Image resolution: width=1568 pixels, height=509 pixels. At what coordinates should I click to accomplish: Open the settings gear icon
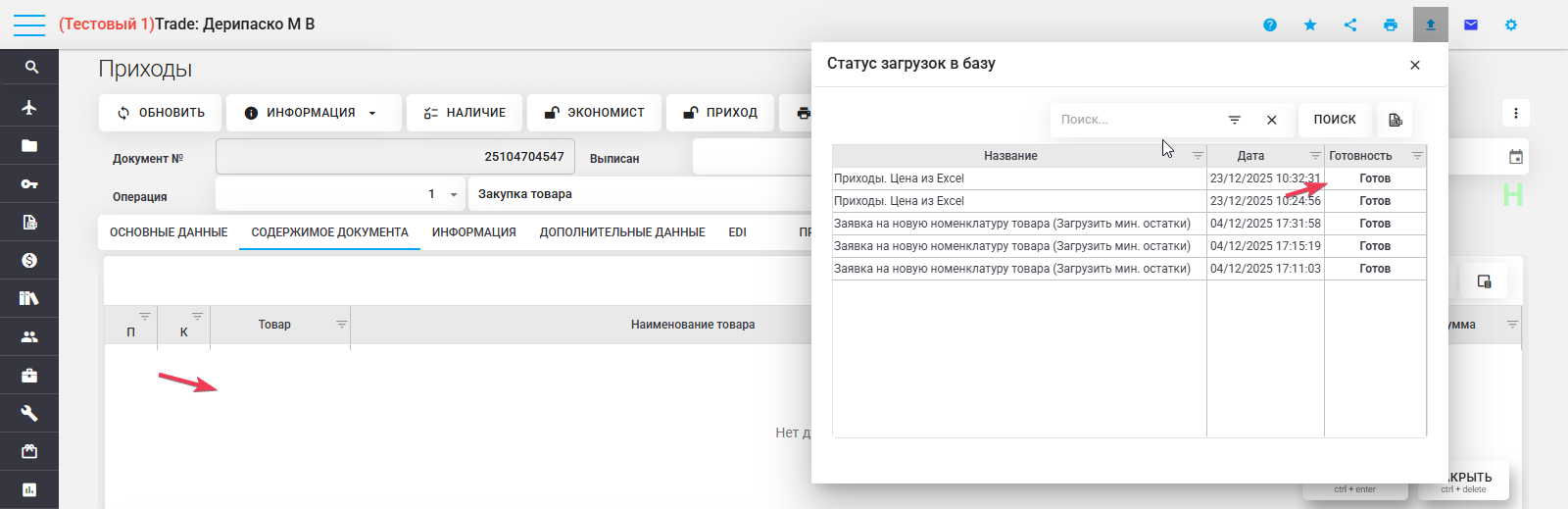1511,25
